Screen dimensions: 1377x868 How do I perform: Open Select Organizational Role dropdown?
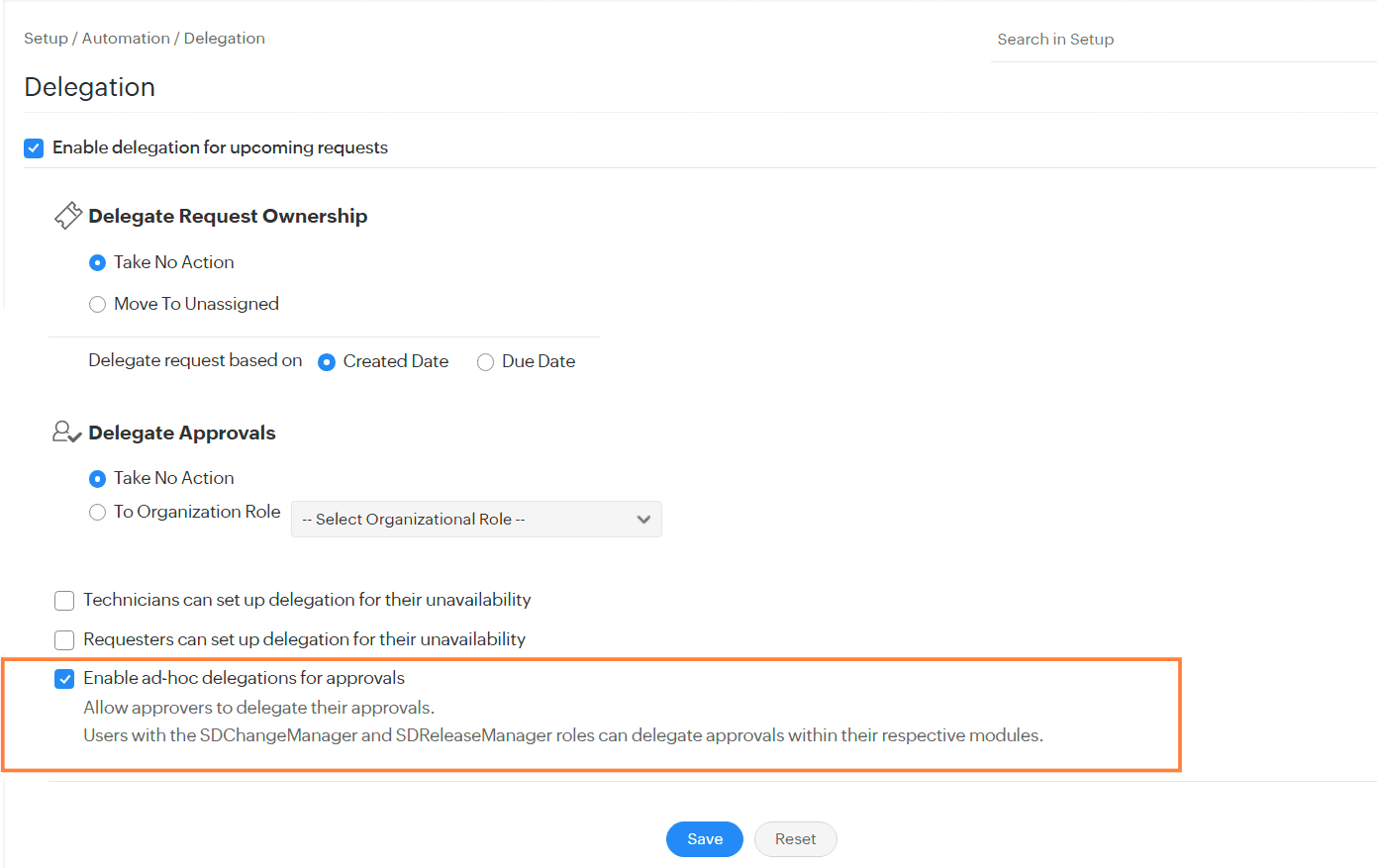point(475,520)
